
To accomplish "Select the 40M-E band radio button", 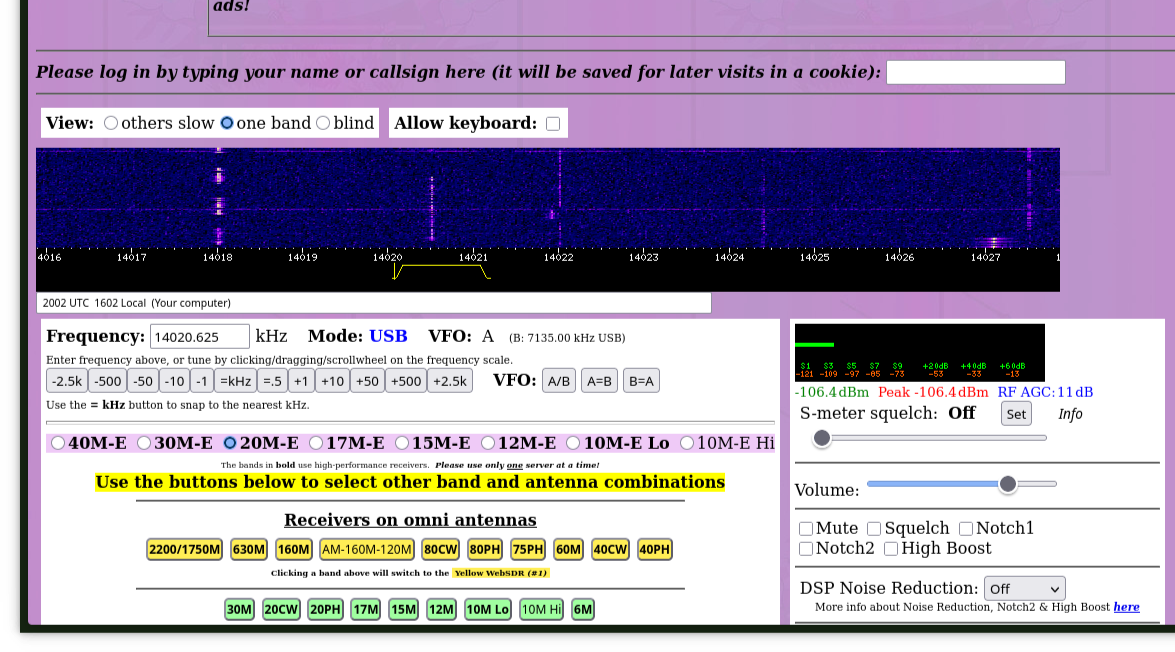I will [58, 443].
